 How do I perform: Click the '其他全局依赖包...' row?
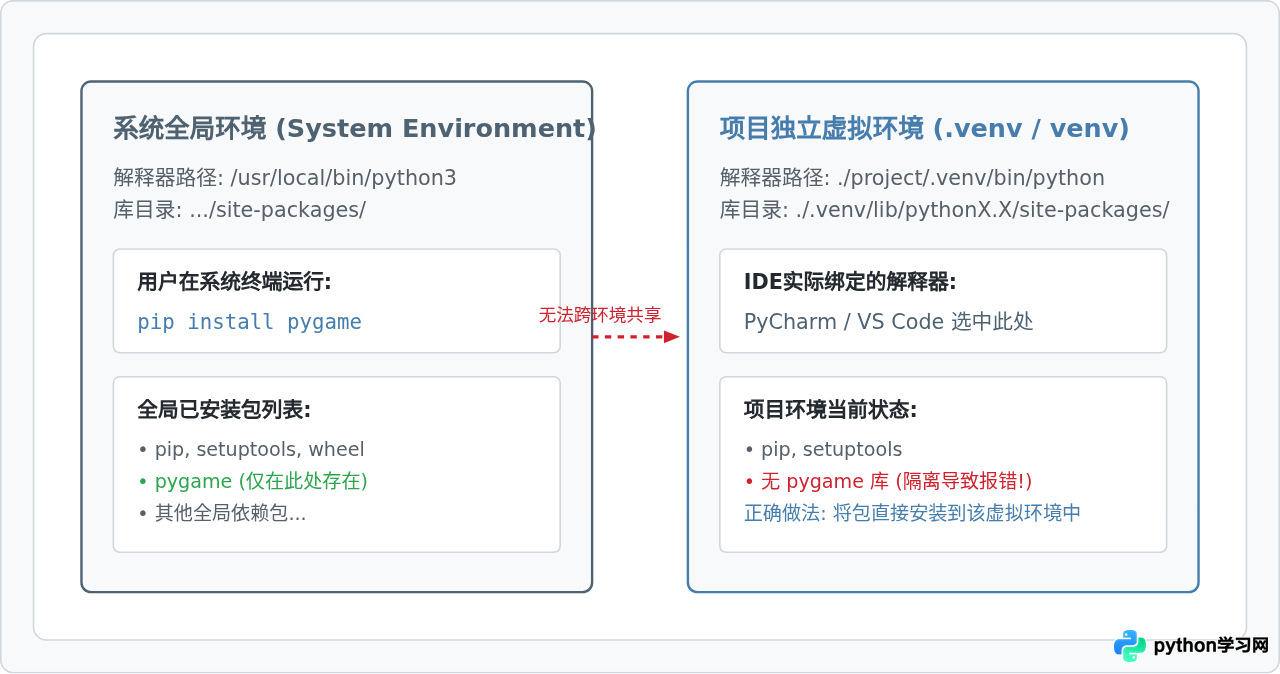[x=222, y=513]
